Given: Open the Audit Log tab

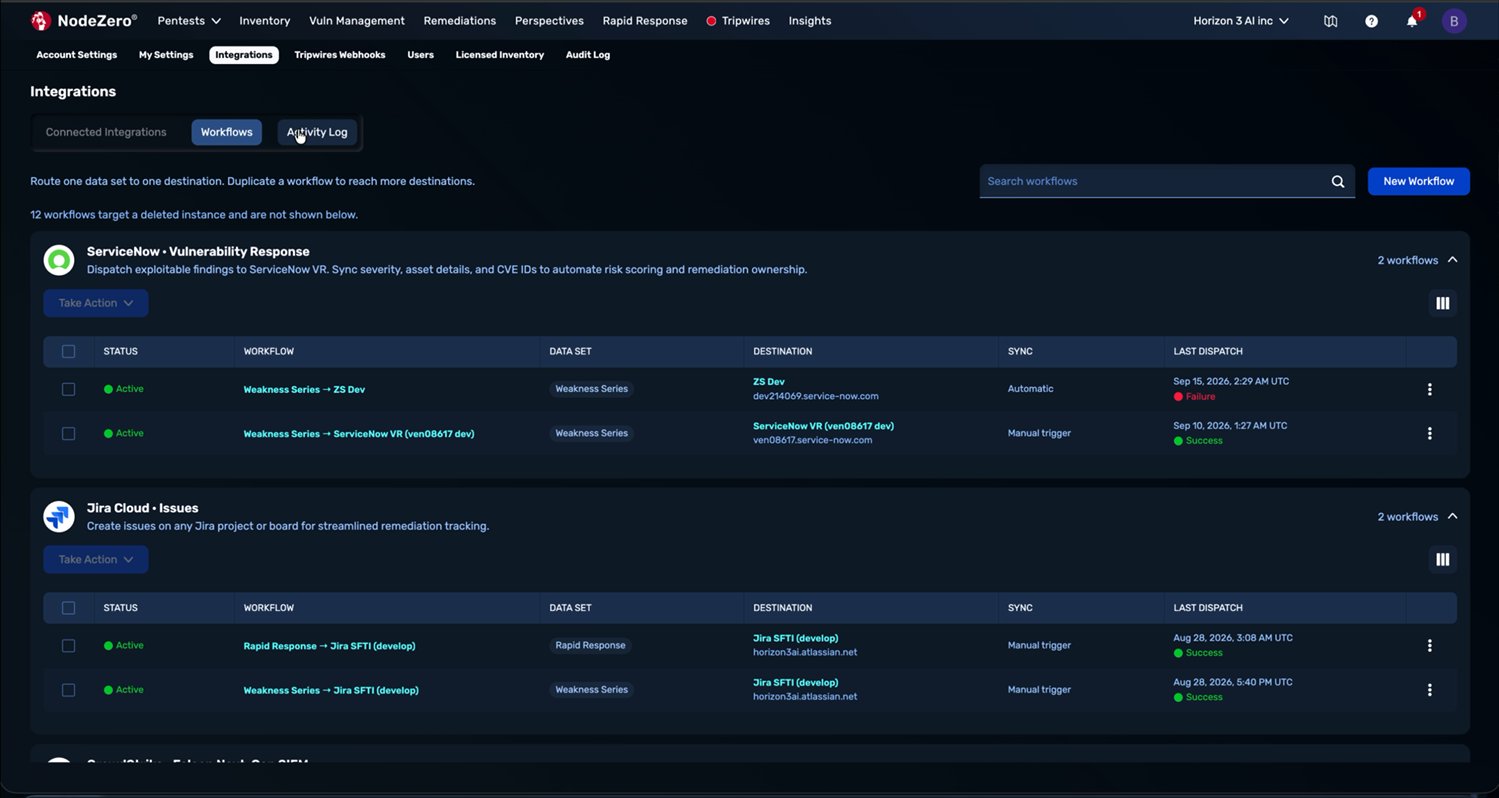Looking at the screenshot, I should point(588,55).
